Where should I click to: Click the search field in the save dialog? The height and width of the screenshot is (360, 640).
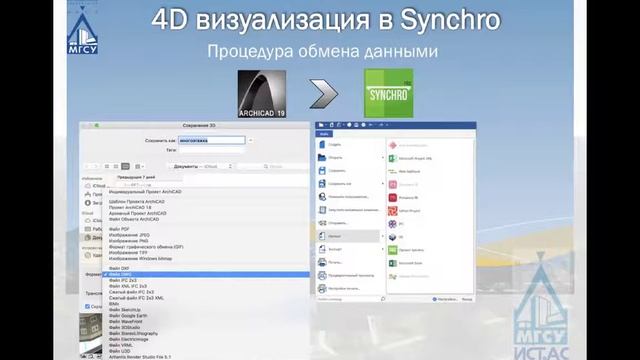[273, 167]
